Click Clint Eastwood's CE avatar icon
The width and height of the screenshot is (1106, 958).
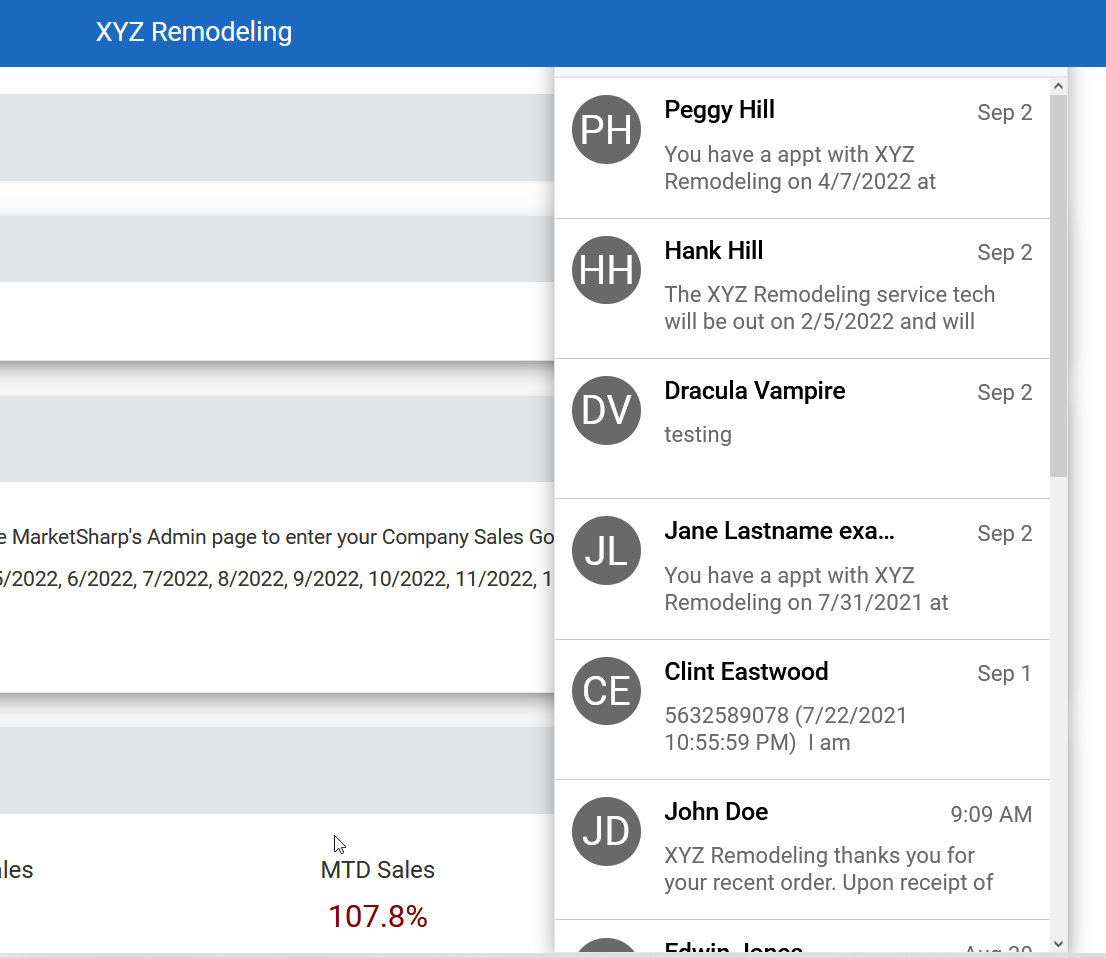click(x=606, y=691)
